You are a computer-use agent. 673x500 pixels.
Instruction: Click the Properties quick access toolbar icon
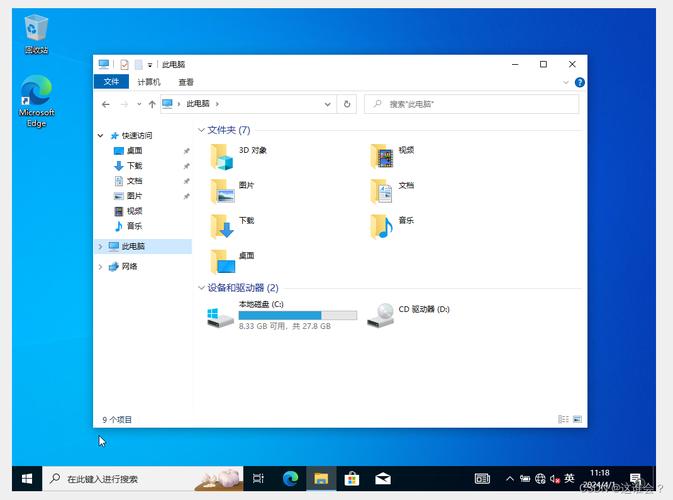(x=124, y=65)
